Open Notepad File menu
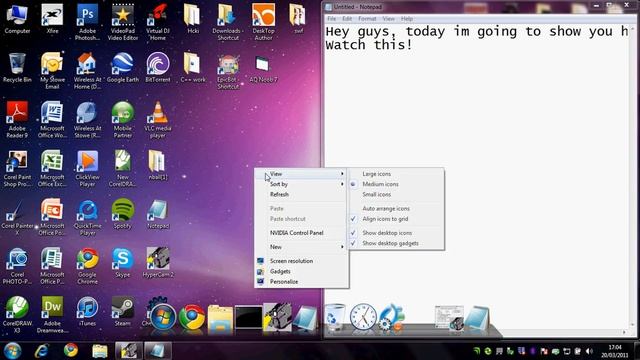Viewport: 640px width, 360px height. point(331,19)
